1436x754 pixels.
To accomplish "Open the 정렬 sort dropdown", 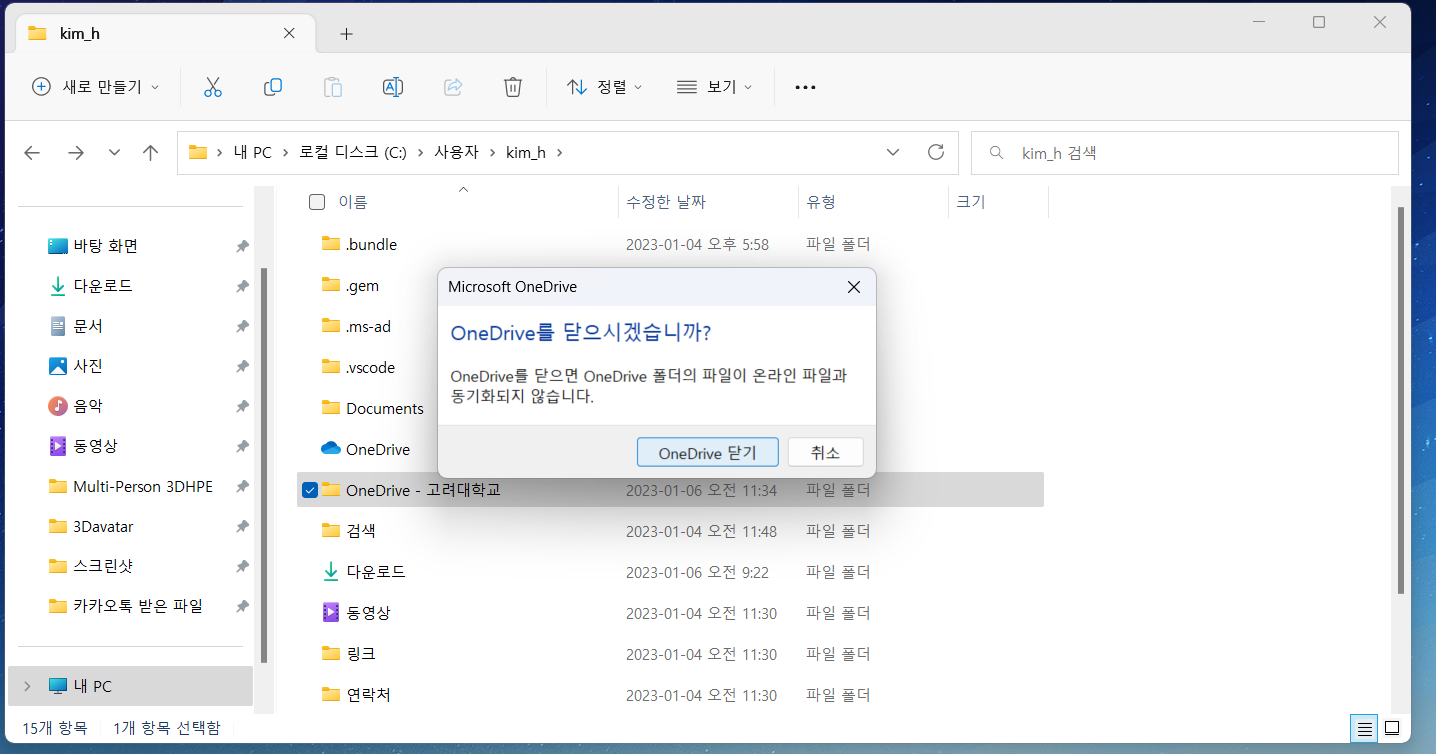I will pyautogui.click(x=604, y=87).
